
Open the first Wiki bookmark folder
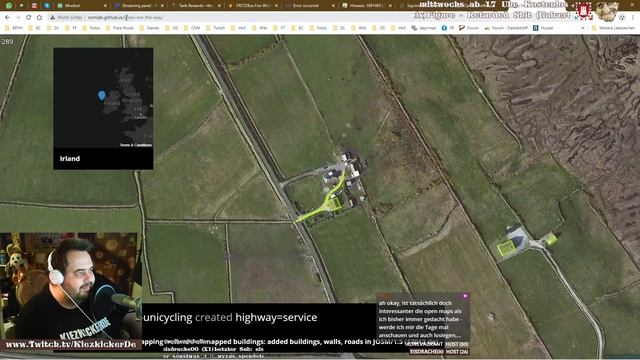click(x=260, y=28)
